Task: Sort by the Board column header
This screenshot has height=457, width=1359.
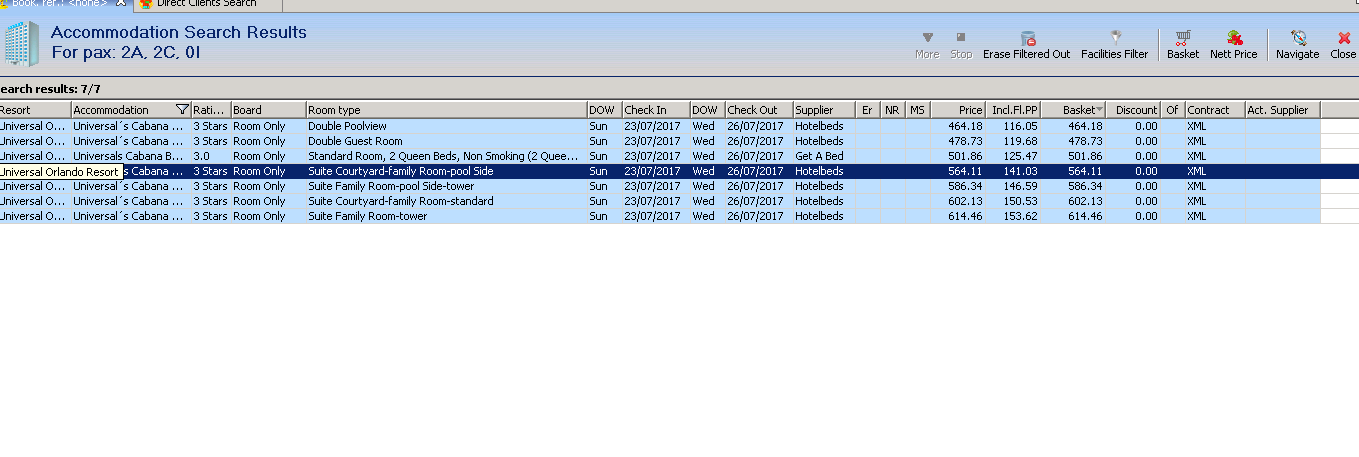Action: pyautogui.click(x=269, y=110)
